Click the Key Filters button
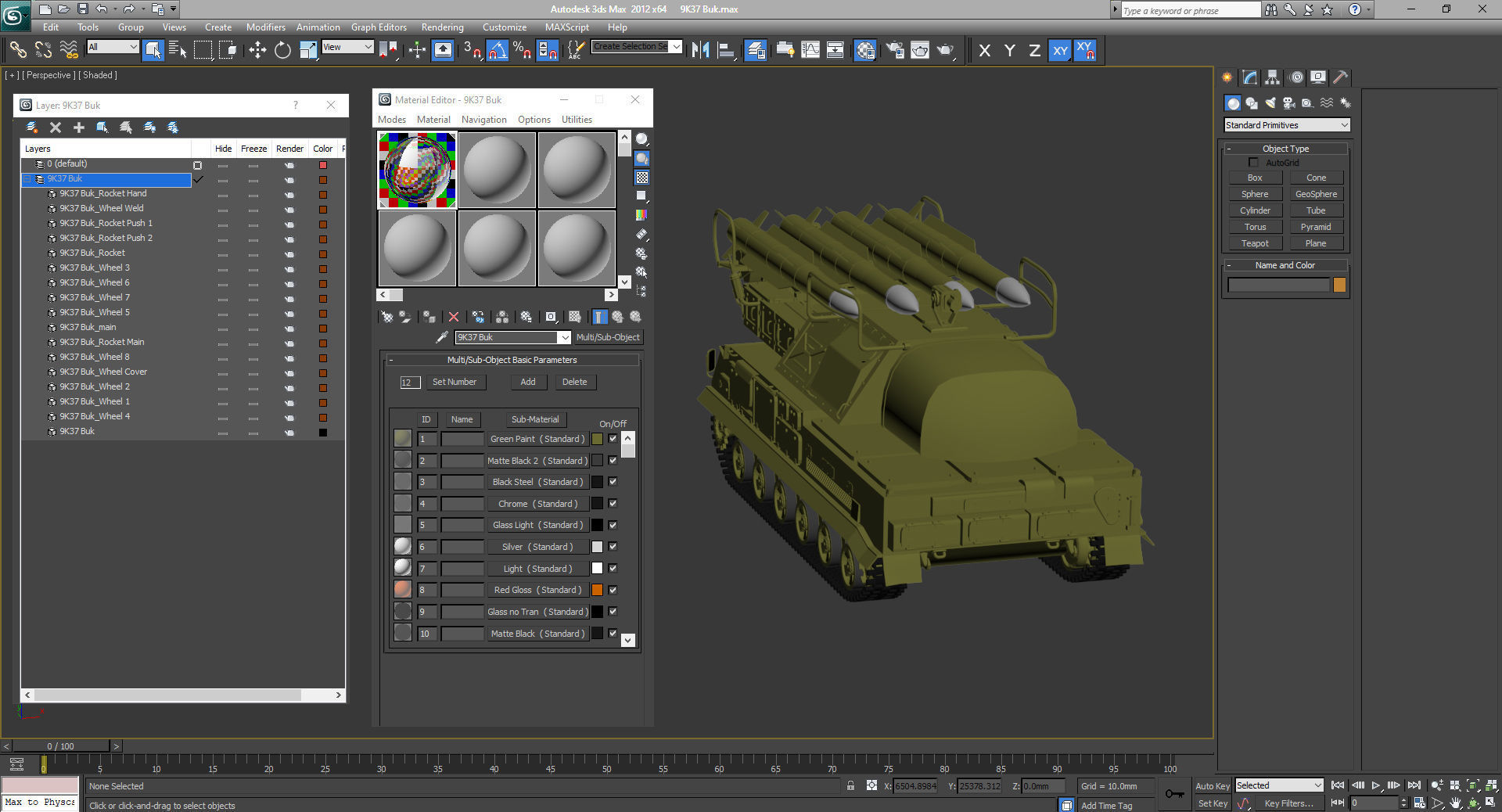This screenshot has height=812, width=1502. point(1288,803)
